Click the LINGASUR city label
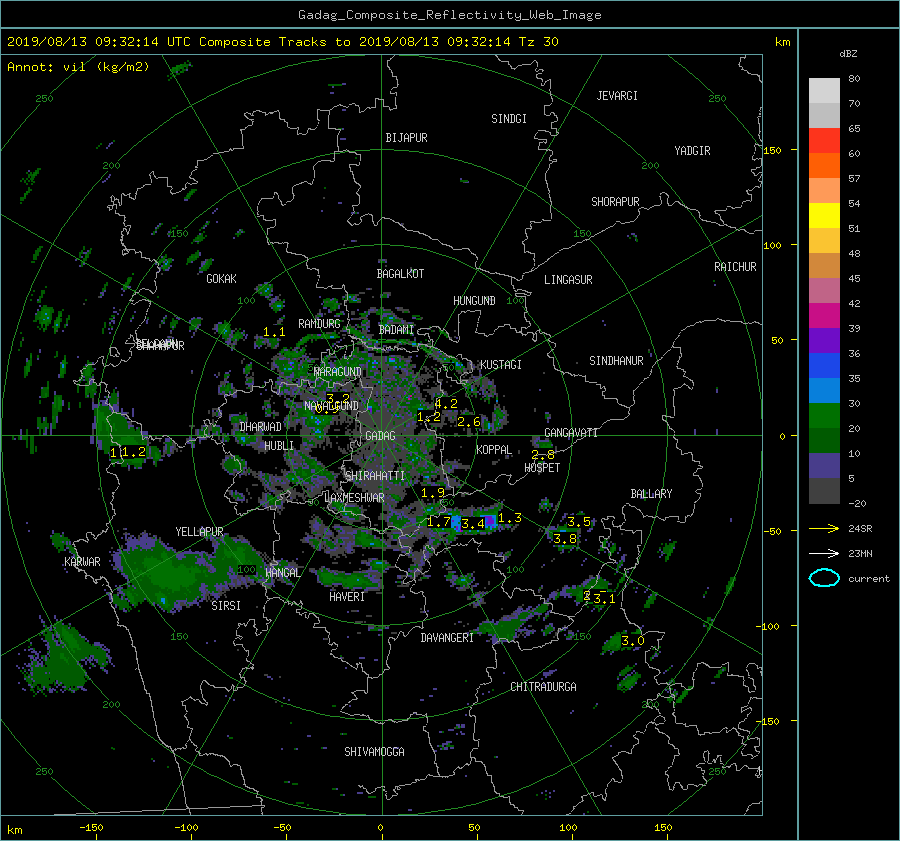Screen dimensions: 900x841 pyautogui.click(x=568, y=280)
